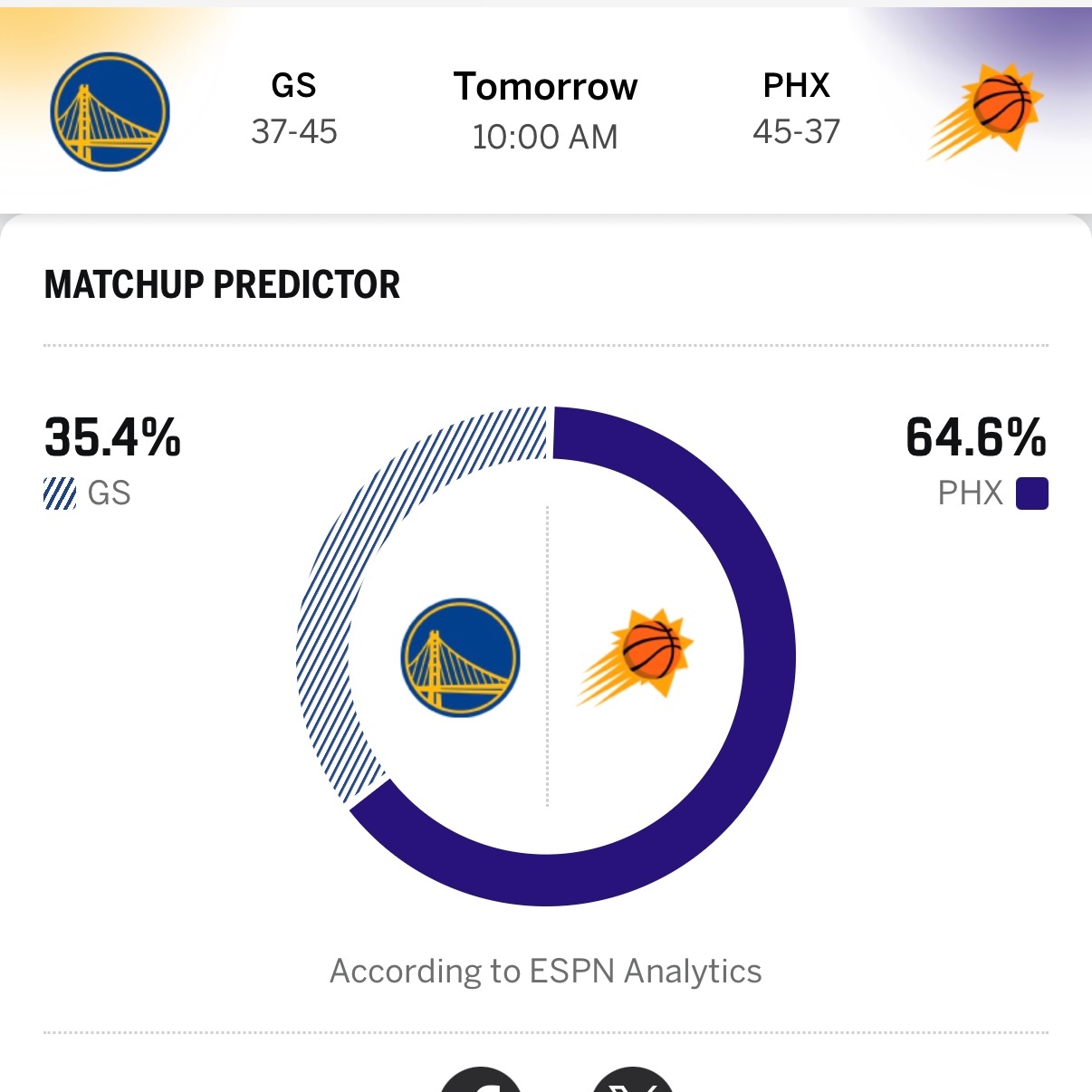Image resolution: width=1092 pixels, height=1092 pixels.
Task: Tap the PHX 45-37 record
Action: click(x=796, y=132)
